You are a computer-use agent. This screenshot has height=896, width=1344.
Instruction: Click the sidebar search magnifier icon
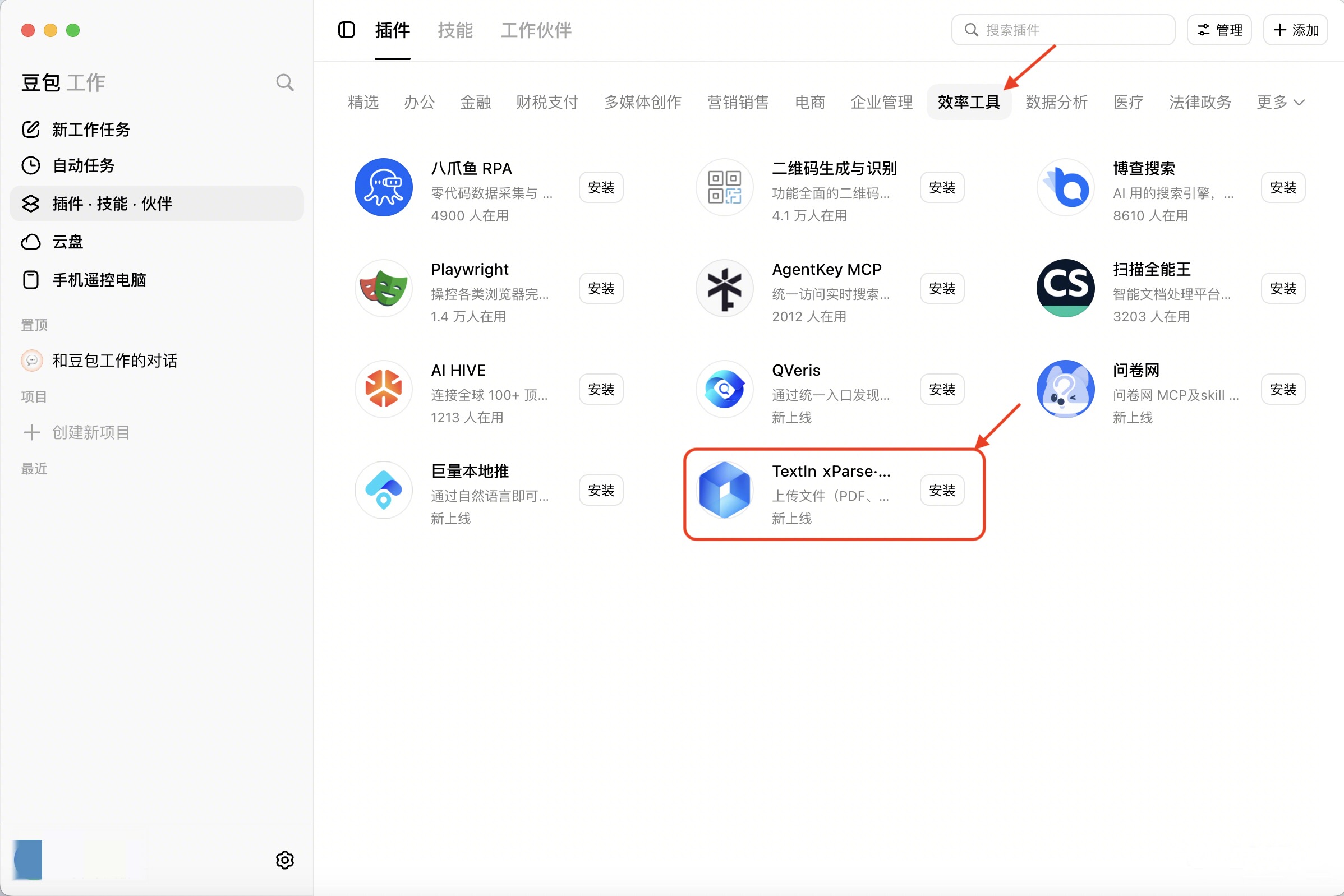coord(285,83)
